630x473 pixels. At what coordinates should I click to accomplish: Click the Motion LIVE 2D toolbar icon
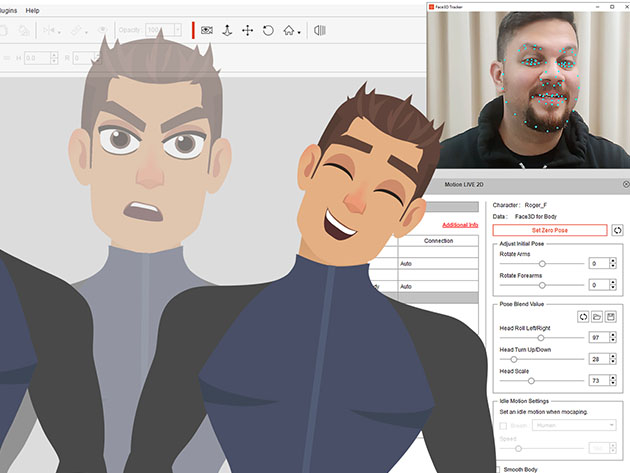[320, 30]
